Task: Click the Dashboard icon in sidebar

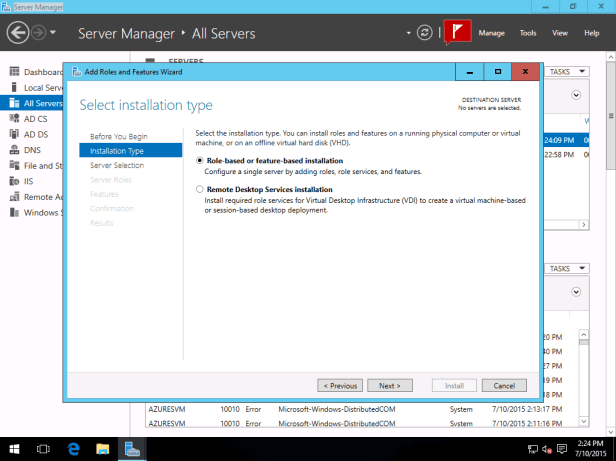Action: tap(14, 72)
